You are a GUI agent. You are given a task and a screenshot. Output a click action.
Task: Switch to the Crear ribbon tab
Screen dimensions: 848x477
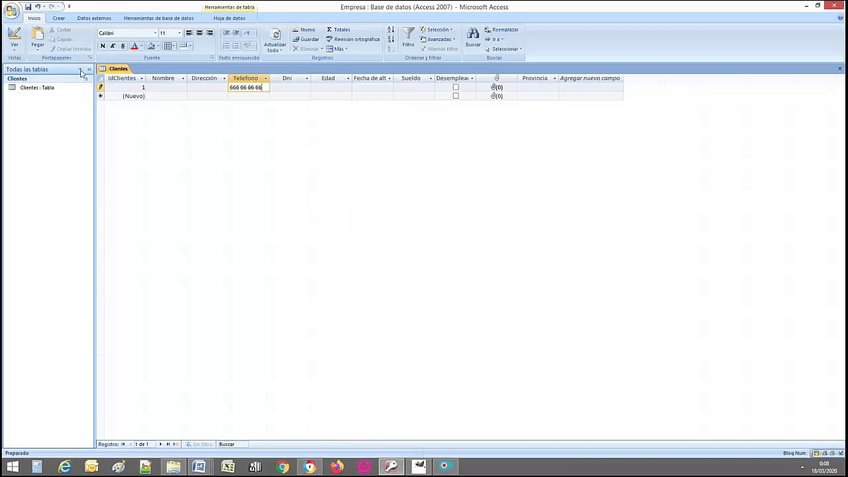click(x=58, y=18)
